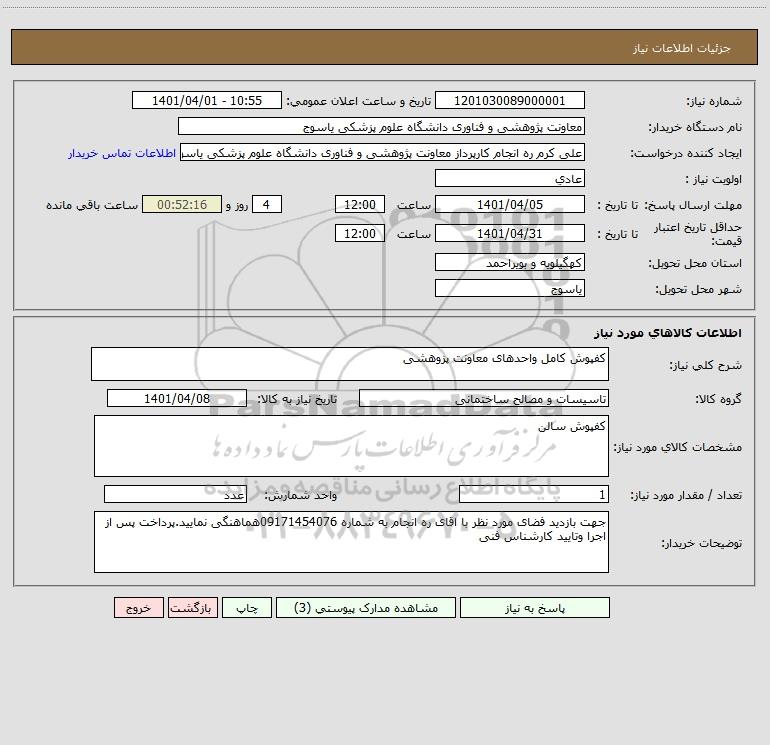The height and width of the screenshot is (745, 770).
Task: Click the goods specification box 'کفپوش سالن'
Action: (x=351, y=446)
